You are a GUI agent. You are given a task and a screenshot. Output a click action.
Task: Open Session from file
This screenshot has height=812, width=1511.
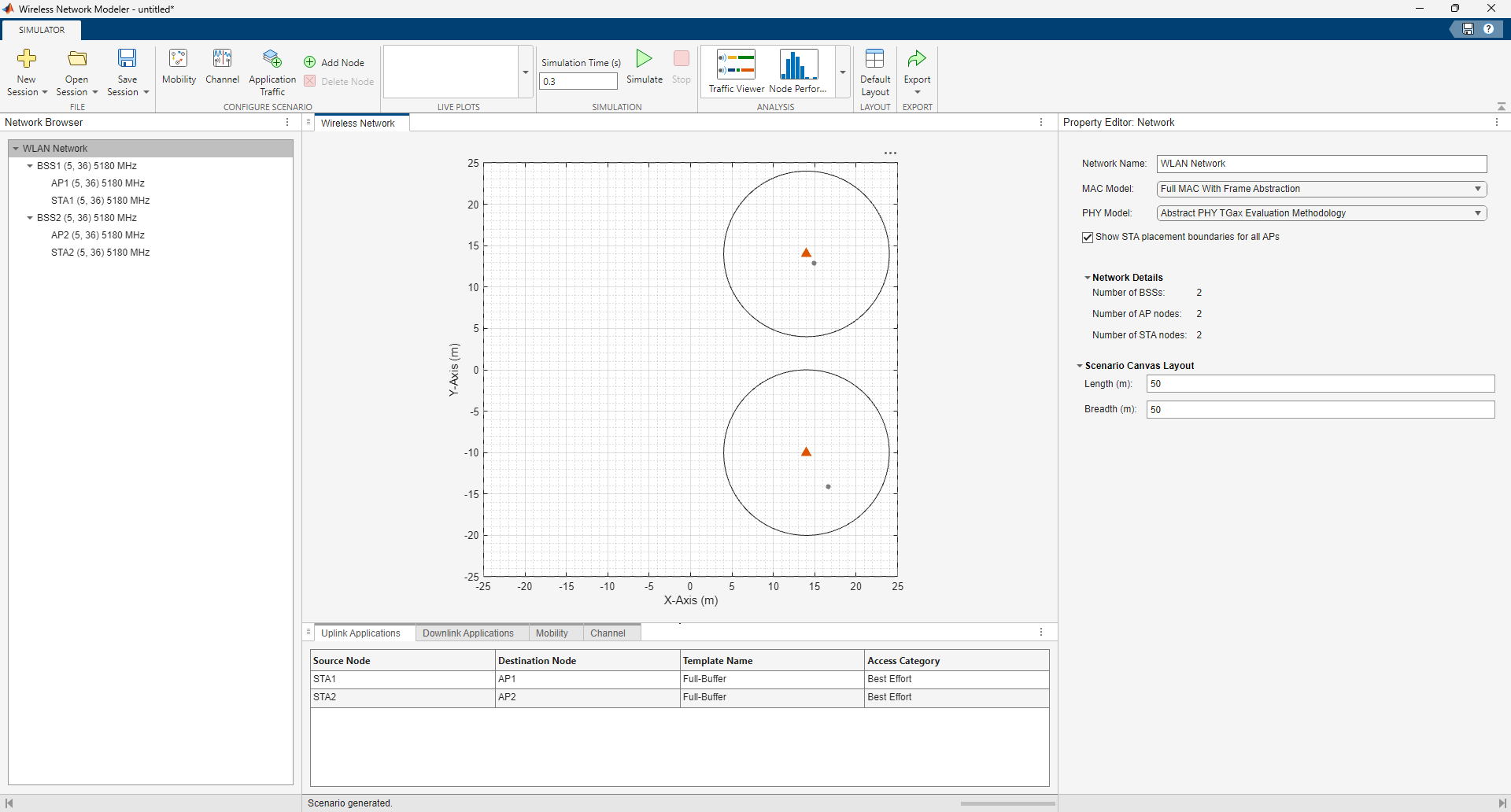coord(76,71)
